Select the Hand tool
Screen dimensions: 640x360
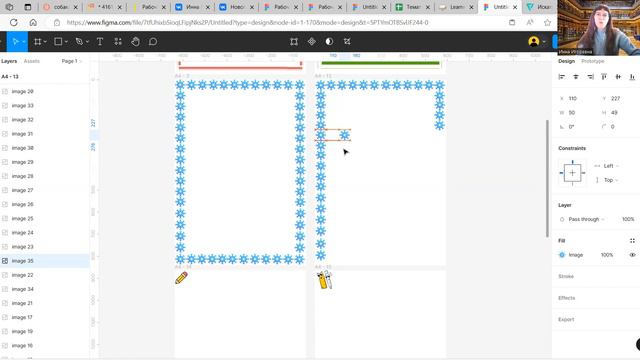tap(136, 42)
